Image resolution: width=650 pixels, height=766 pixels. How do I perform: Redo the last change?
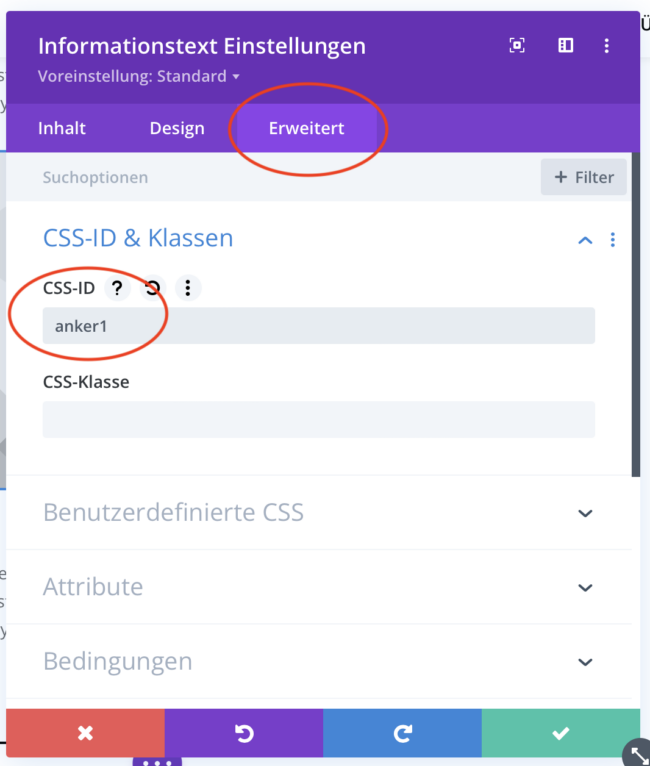point(402,734)
